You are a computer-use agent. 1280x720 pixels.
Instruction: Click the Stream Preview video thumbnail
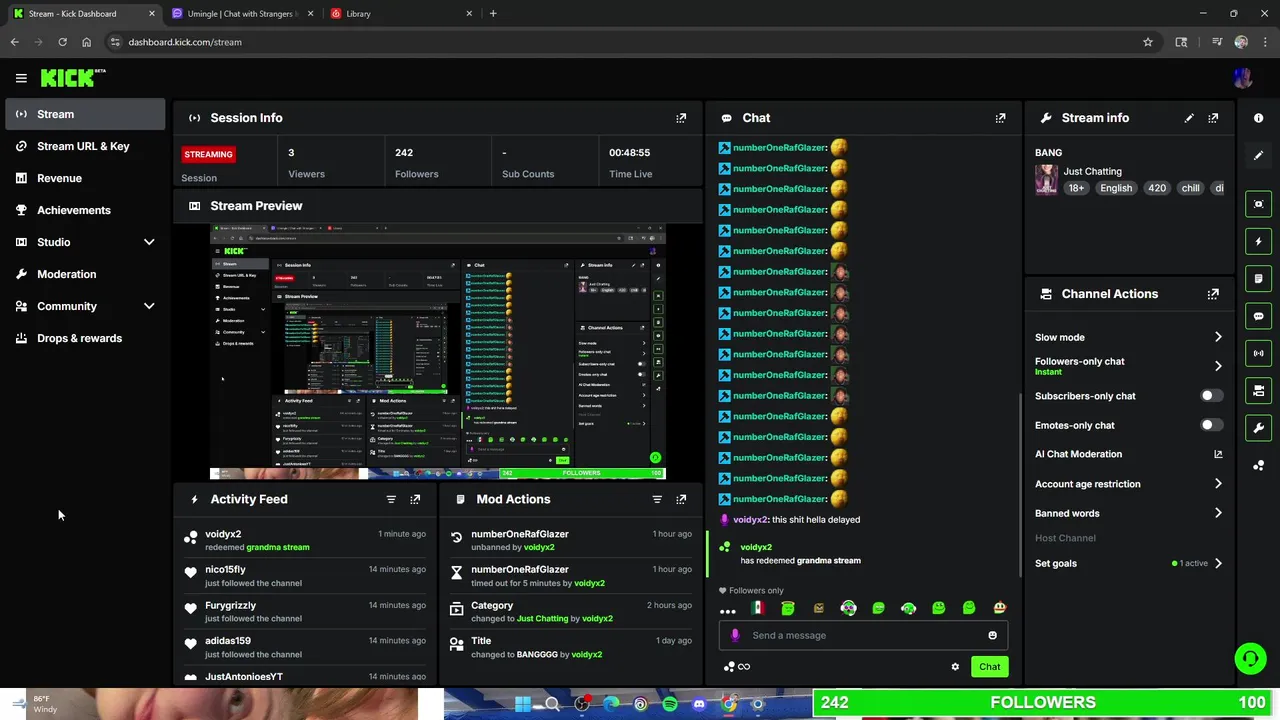click(437, 352)
